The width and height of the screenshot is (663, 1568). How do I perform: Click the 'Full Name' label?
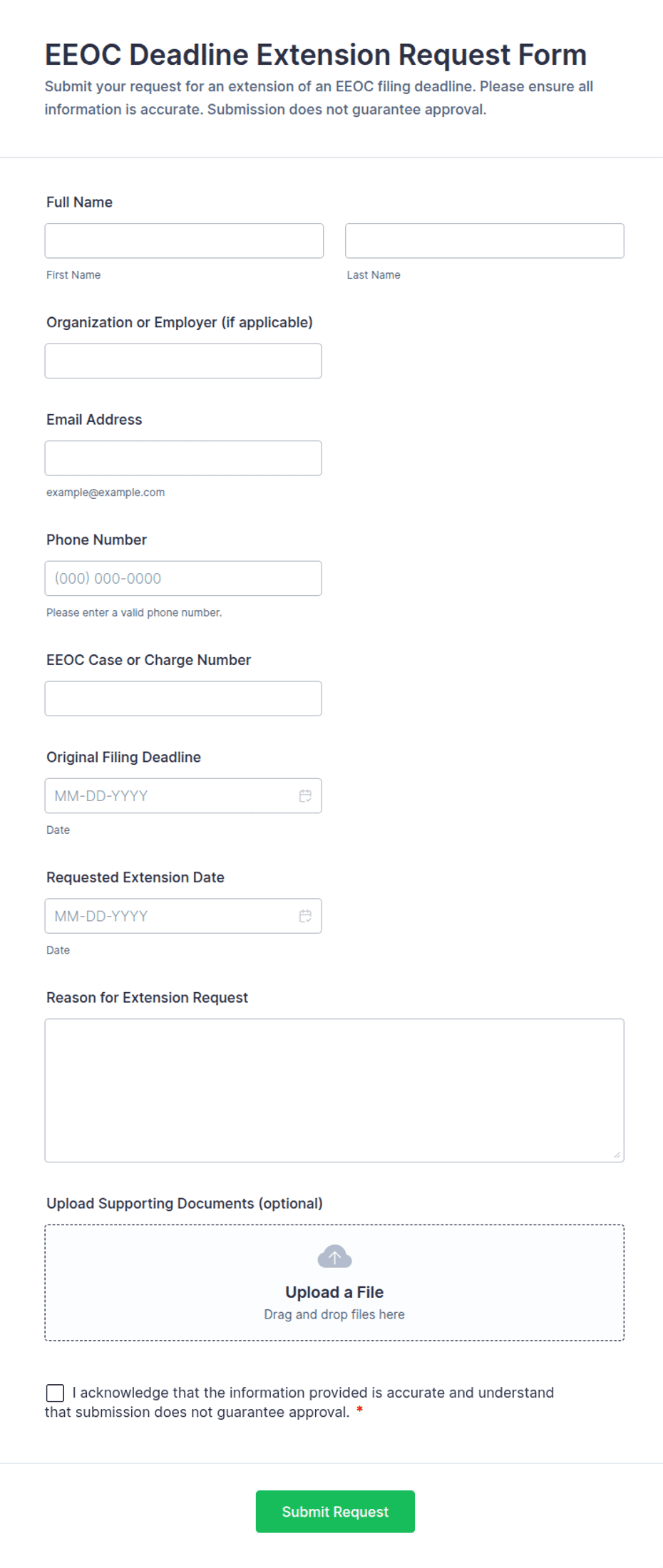(79, 202)
